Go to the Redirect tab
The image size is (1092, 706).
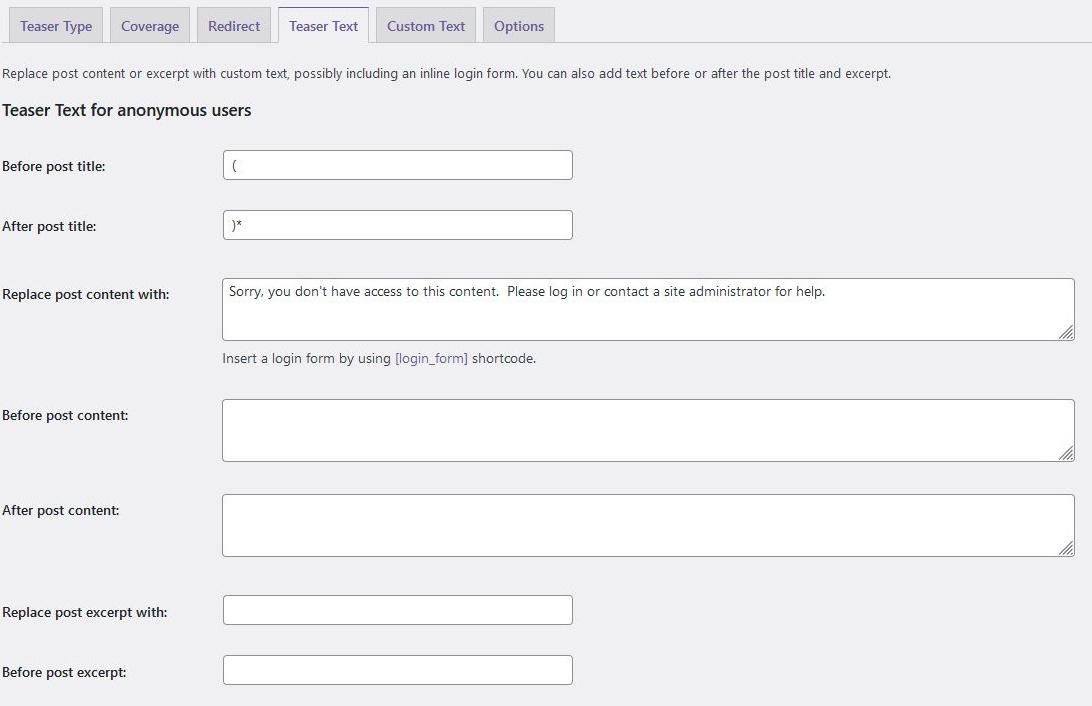[x=234, y=26]
